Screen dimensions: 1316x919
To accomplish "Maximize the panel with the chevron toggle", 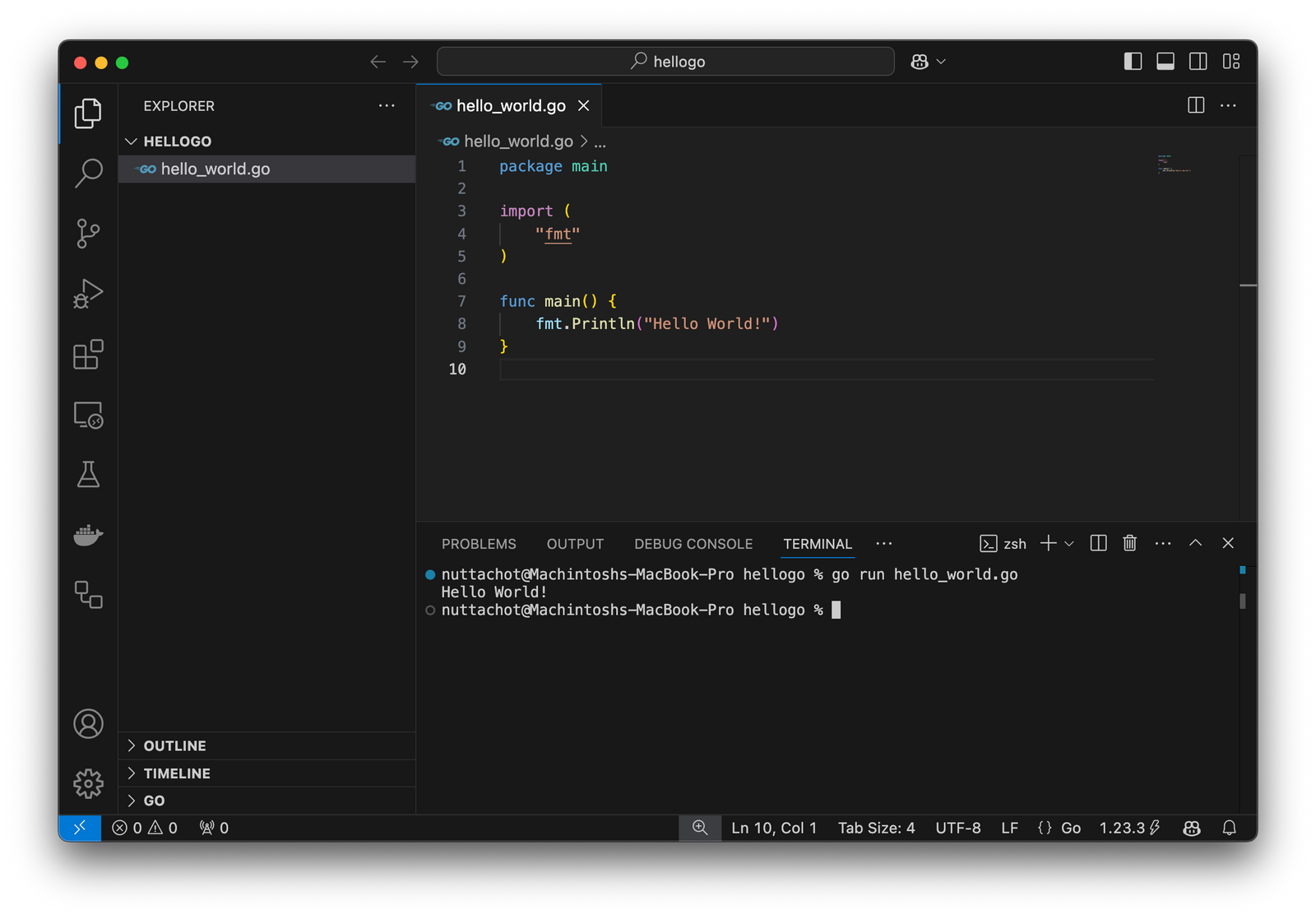I will tap(1195, 543).
